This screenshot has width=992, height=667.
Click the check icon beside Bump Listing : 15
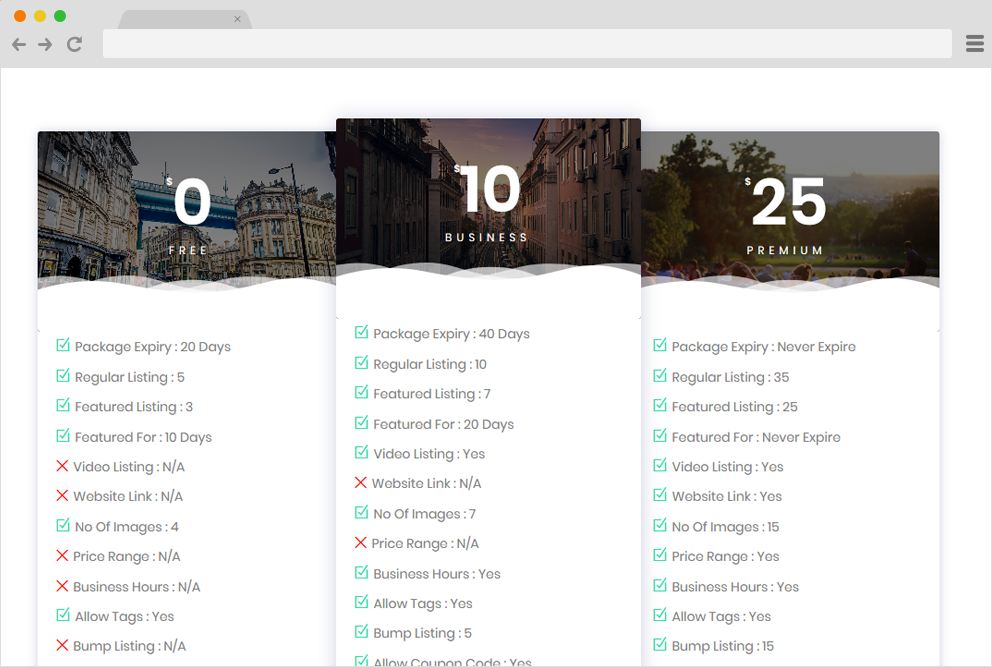(x=660, y=644)
